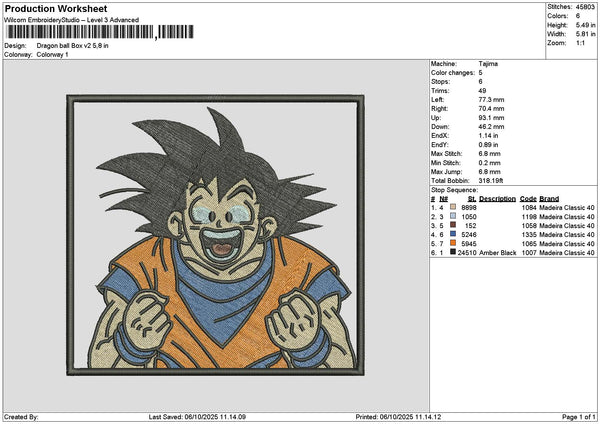Select the Wilcom EmbroideryStudio Level 3 Advanced text
Screen dimensions: 600x424
(x=72, y=20)
